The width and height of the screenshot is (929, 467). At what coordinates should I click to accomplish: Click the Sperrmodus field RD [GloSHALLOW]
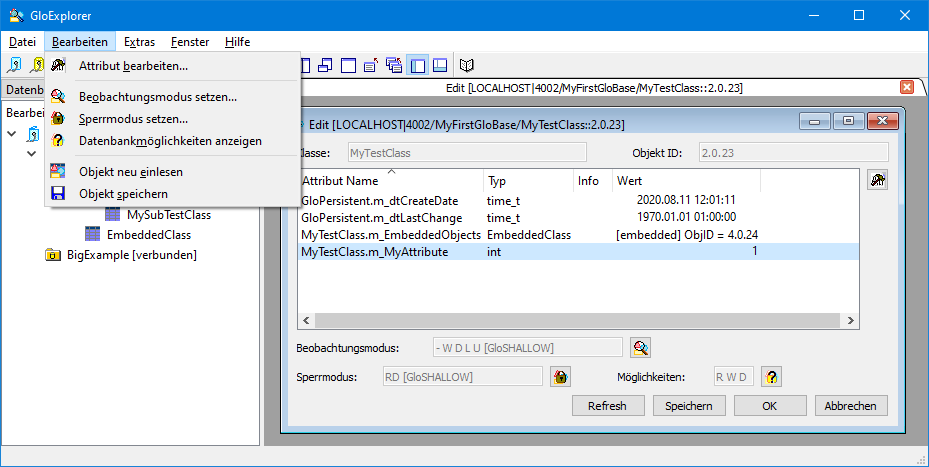[463, 376]
